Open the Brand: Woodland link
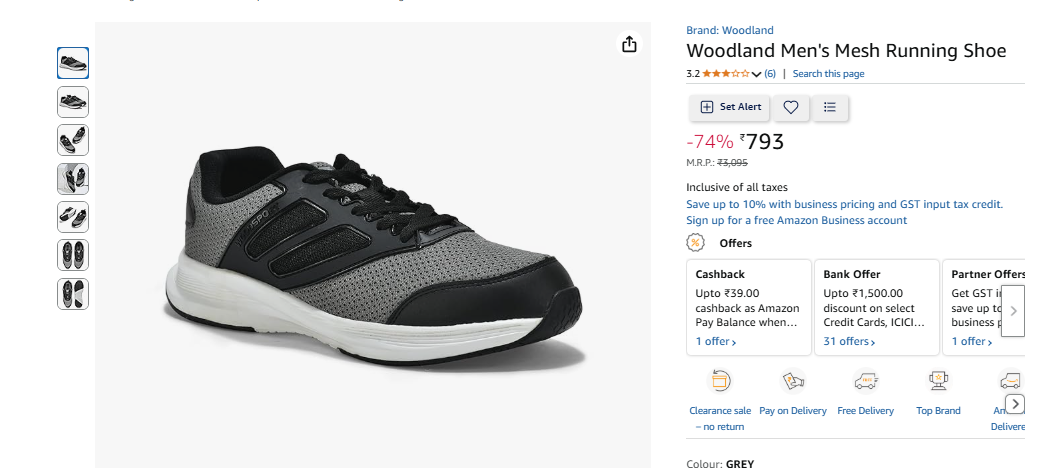Screen dimensions: 1047x468 (729, 30)
